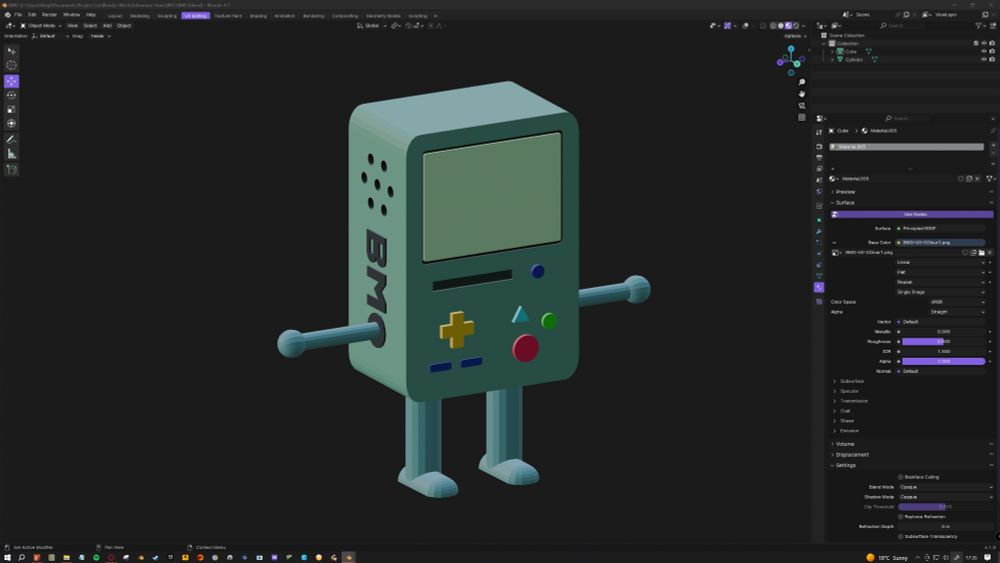This screenshot has width=1000, height=563.
Task: Choose the Rotate tool
Action: coord(12,95)
